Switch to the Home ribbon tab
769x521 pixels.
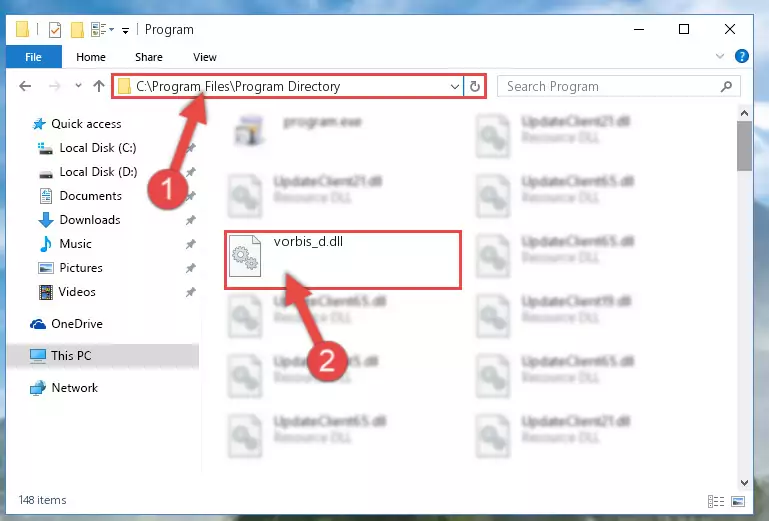coord(91,57)
